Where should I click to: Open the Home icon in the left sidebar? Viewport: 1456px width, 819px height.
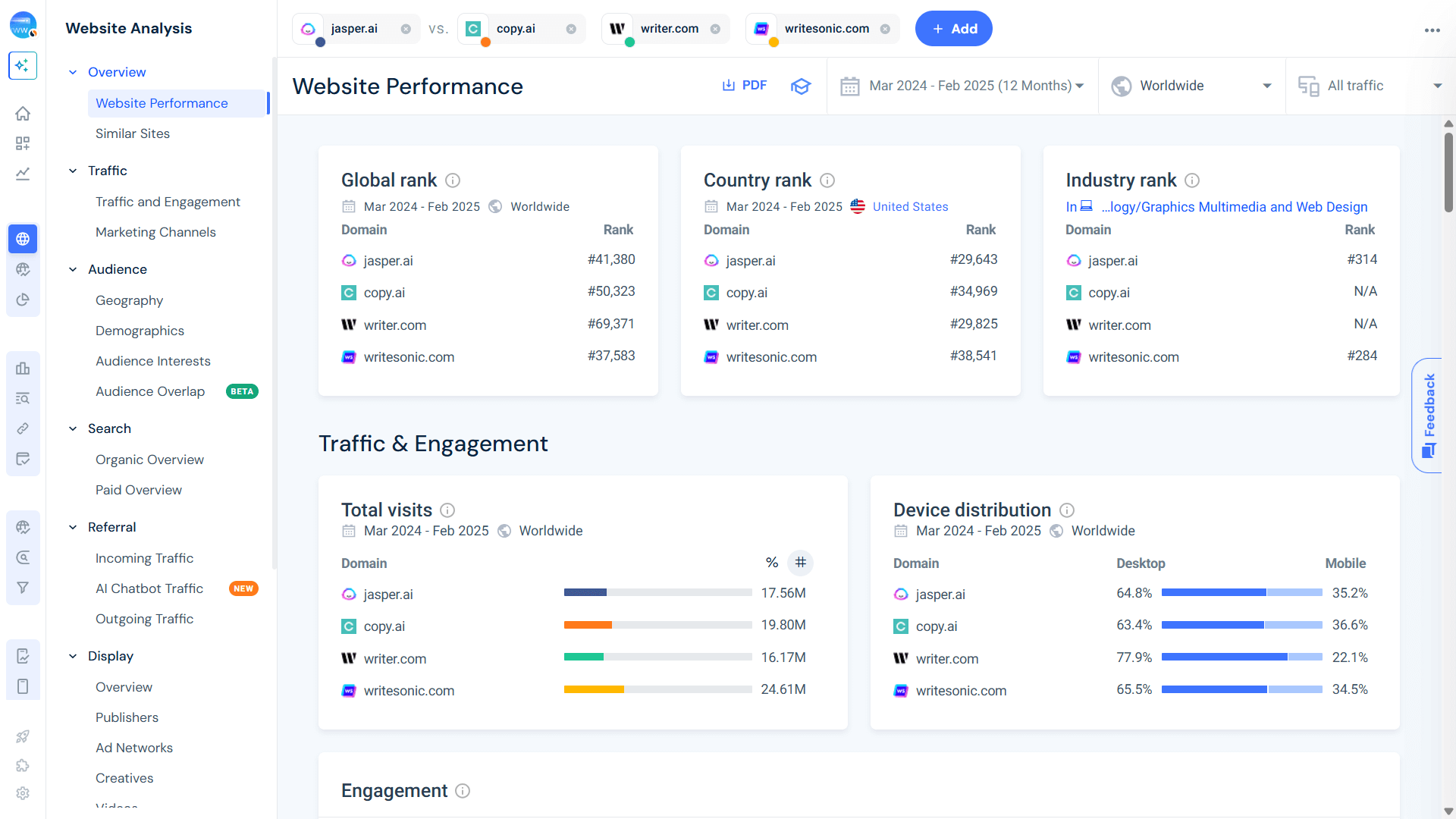tap(23, 113)
